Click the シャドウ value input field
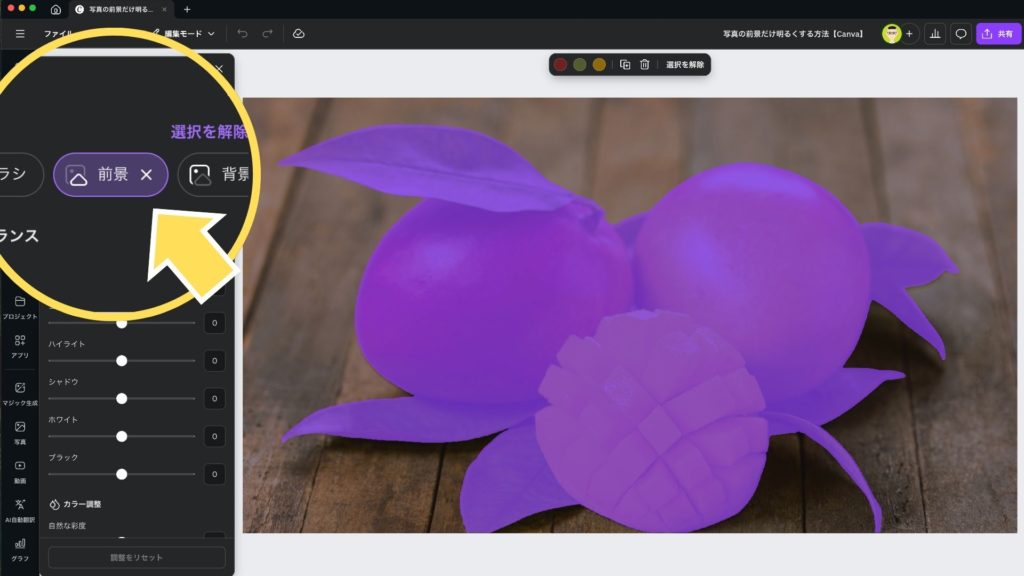Screen dimensions: 1024x576 click(214, 398)
